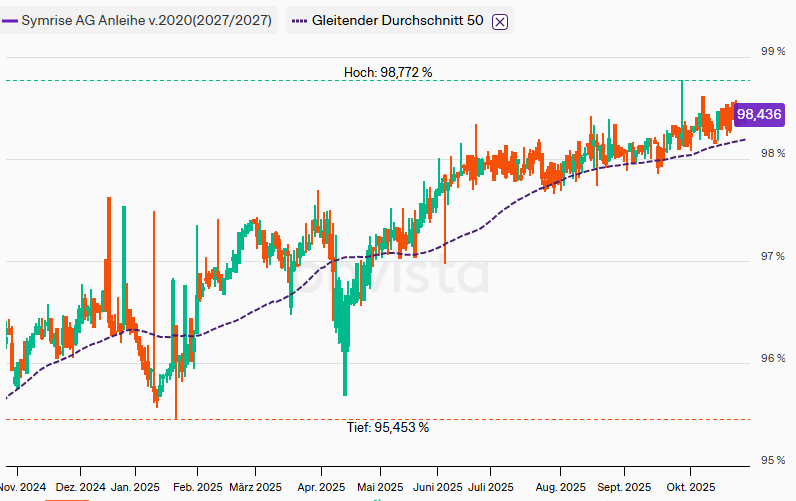Viewport: 796px width, 501px height.
Task: Click the 99 % price axis label
Action: [x=770, y=51]
